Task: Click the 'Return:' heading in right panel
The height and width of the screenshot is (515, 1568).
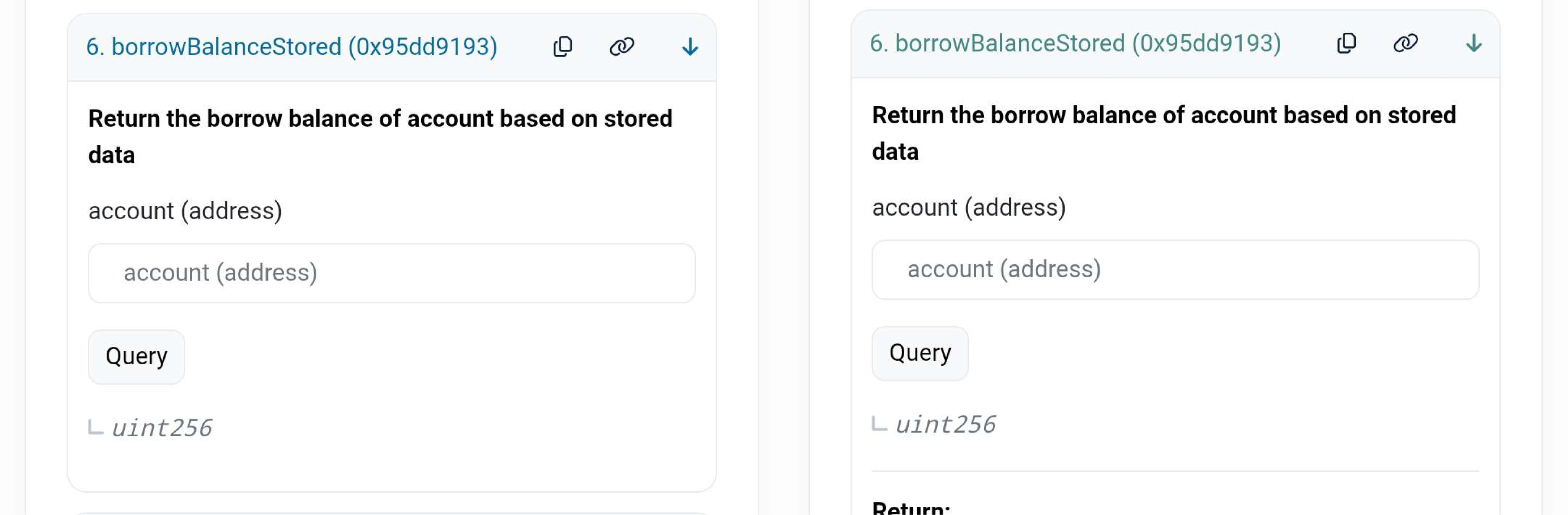Action: (x=911, y=508)
